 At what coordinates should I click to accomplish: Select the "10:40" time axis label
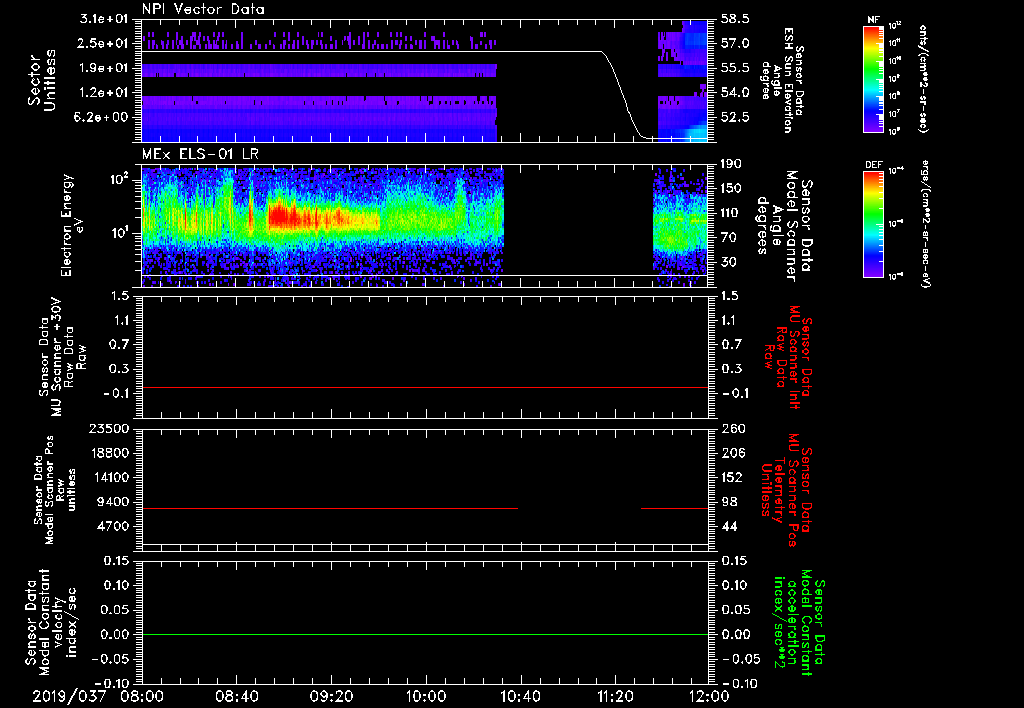520,696
